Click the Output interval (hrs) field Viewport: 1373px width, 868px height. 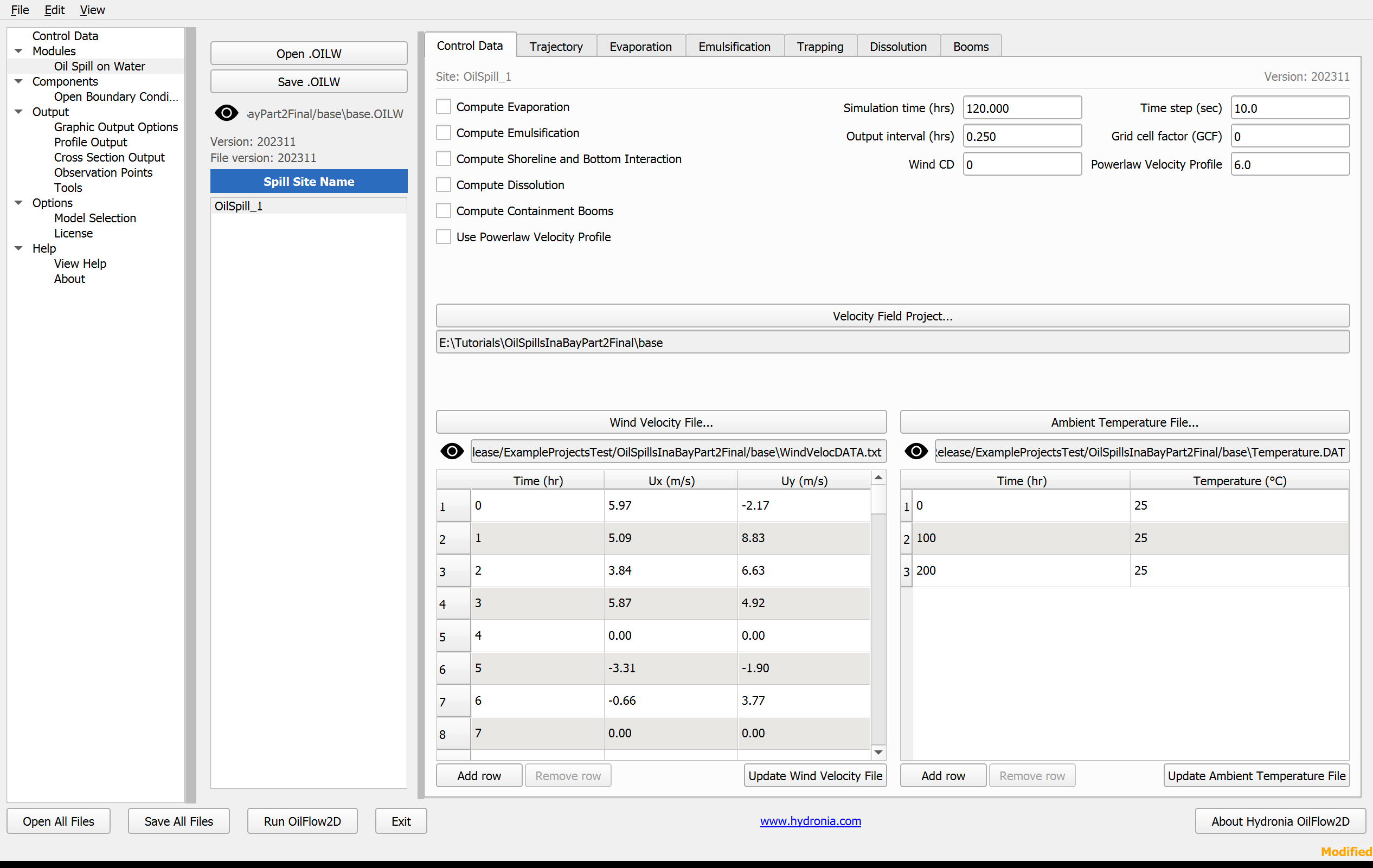coord(1022,136)
